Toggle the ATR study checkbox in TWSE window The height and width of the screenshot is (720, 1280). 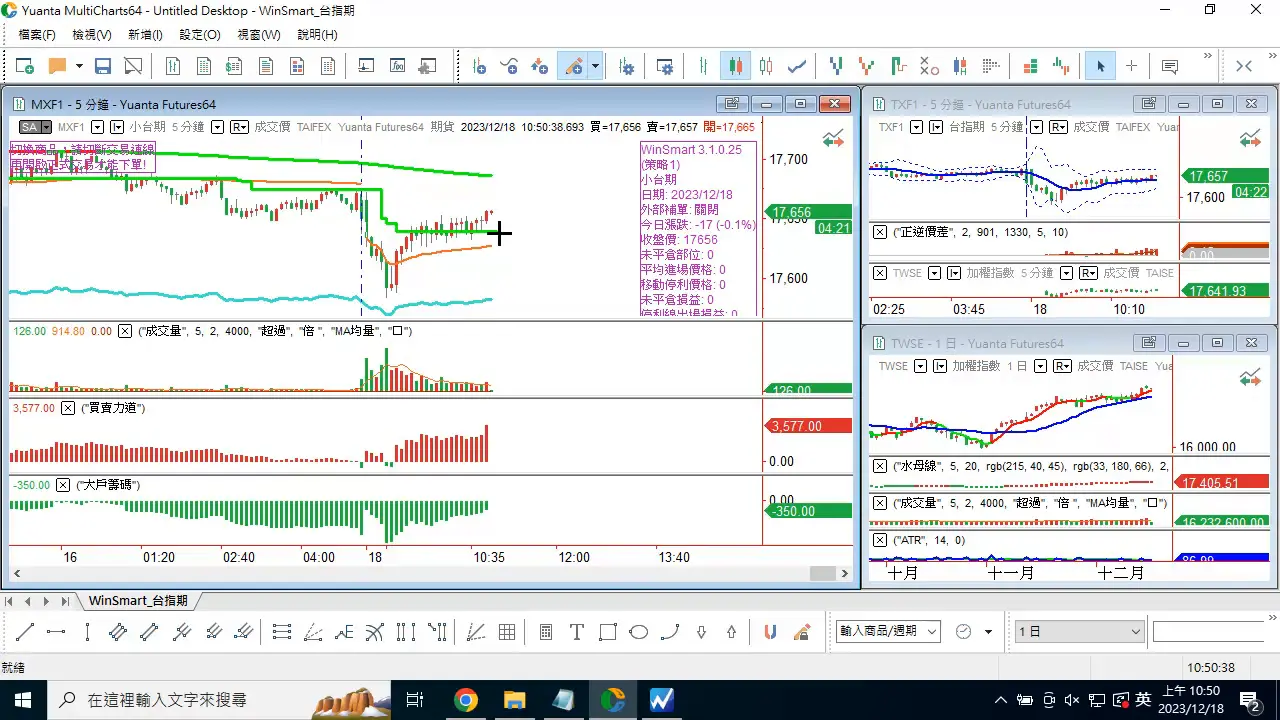pos(880,540)
